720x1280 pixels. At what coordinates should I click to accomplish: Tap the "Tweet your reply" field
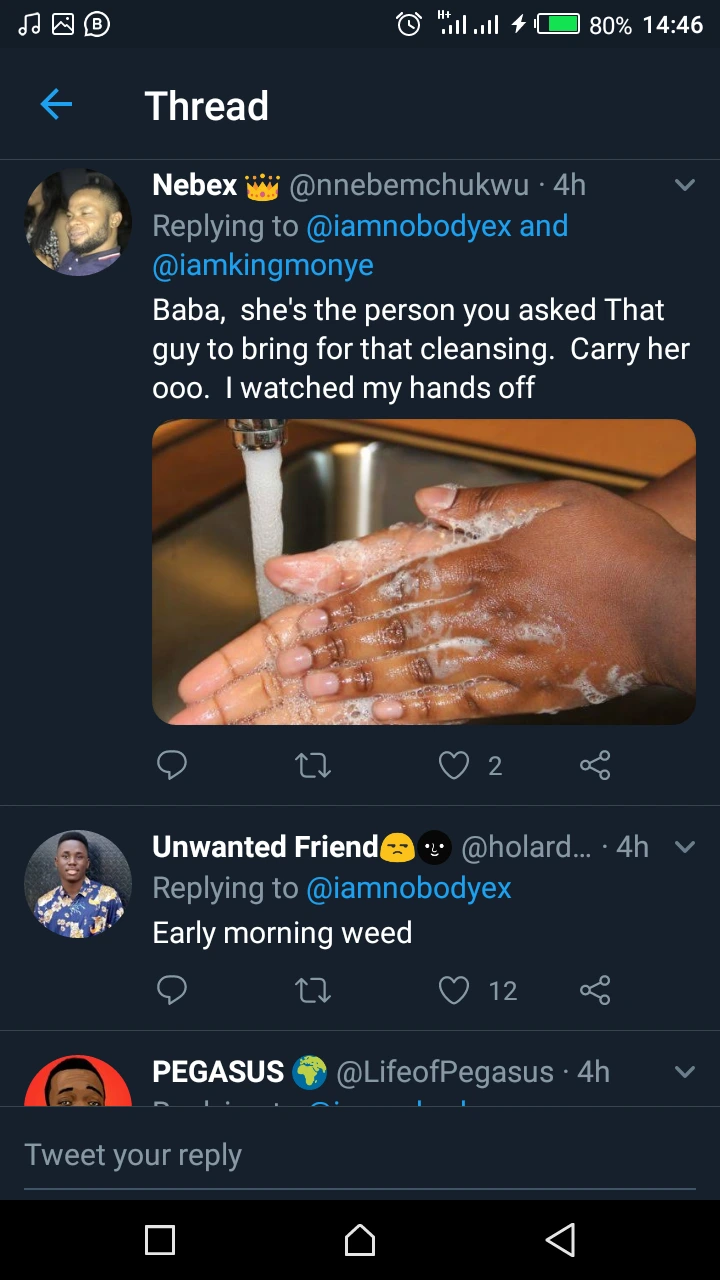click(x=360, y=1155)
